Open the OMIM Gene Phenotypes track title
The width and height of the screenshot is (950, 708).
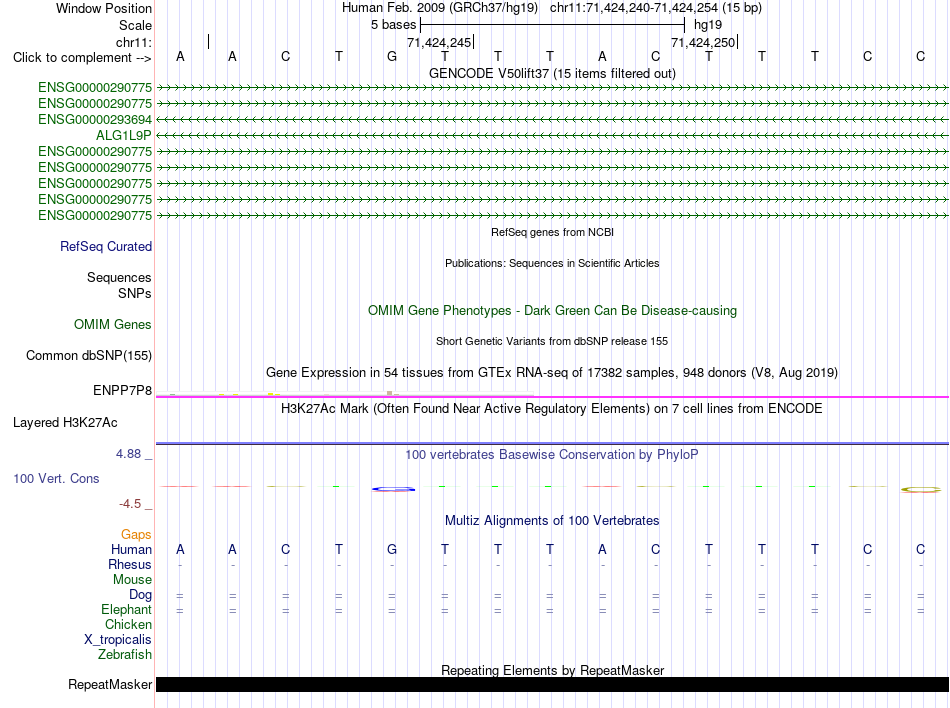[x=552, y=310]
